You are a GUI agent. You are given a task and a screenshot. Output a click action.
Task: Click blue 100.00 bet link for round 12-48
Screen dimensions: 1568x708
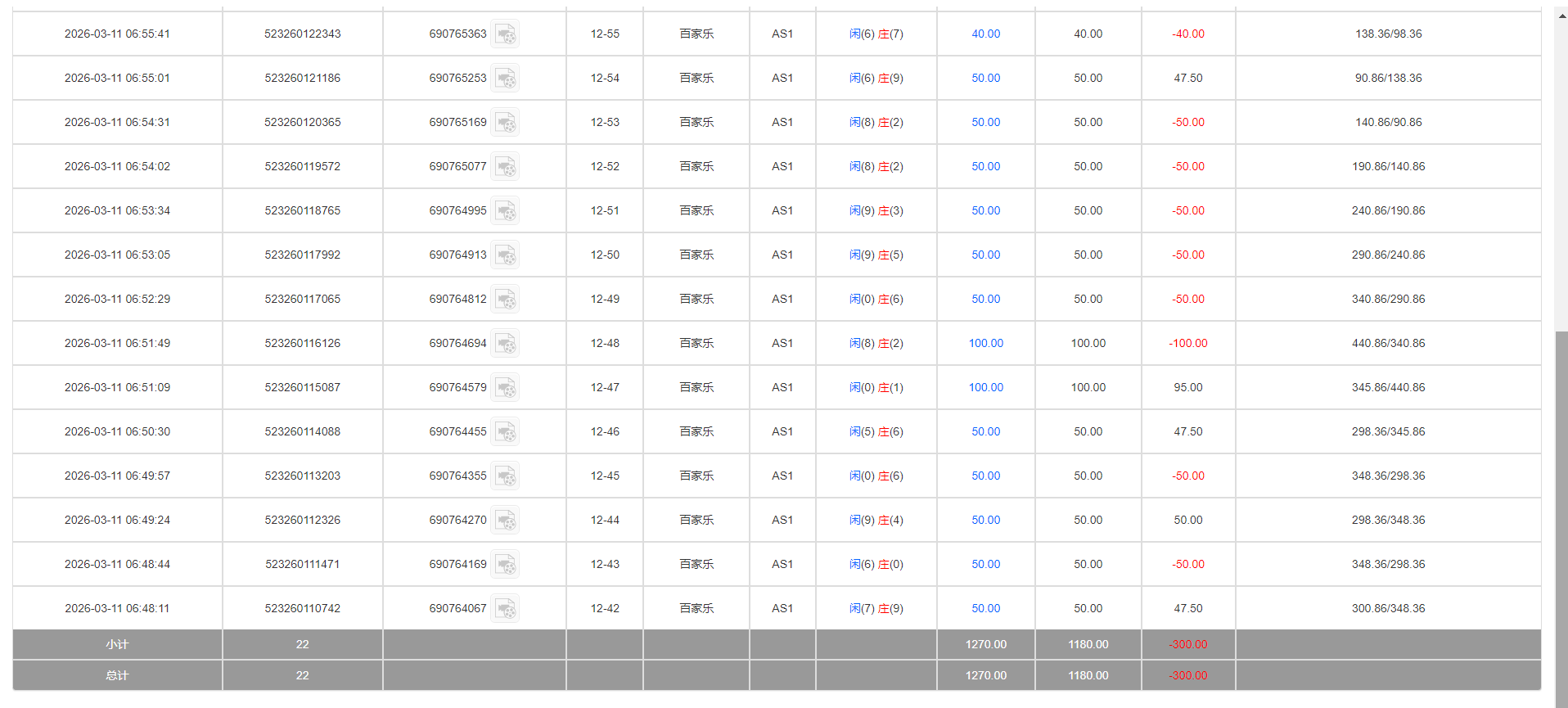point(985,344)
